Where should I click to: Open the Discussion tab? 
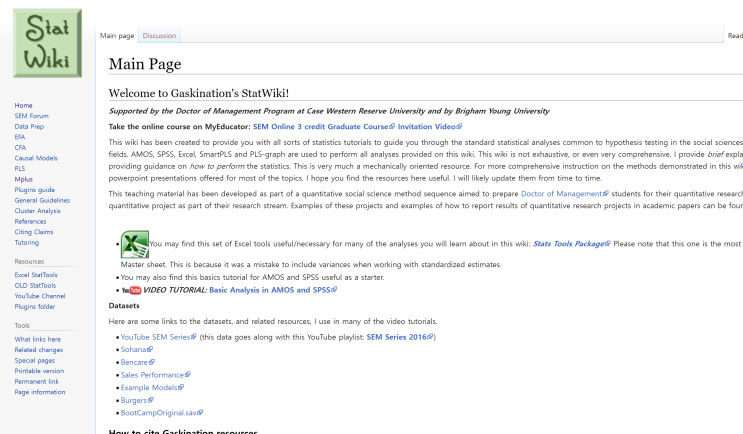(x=159, y=36)
